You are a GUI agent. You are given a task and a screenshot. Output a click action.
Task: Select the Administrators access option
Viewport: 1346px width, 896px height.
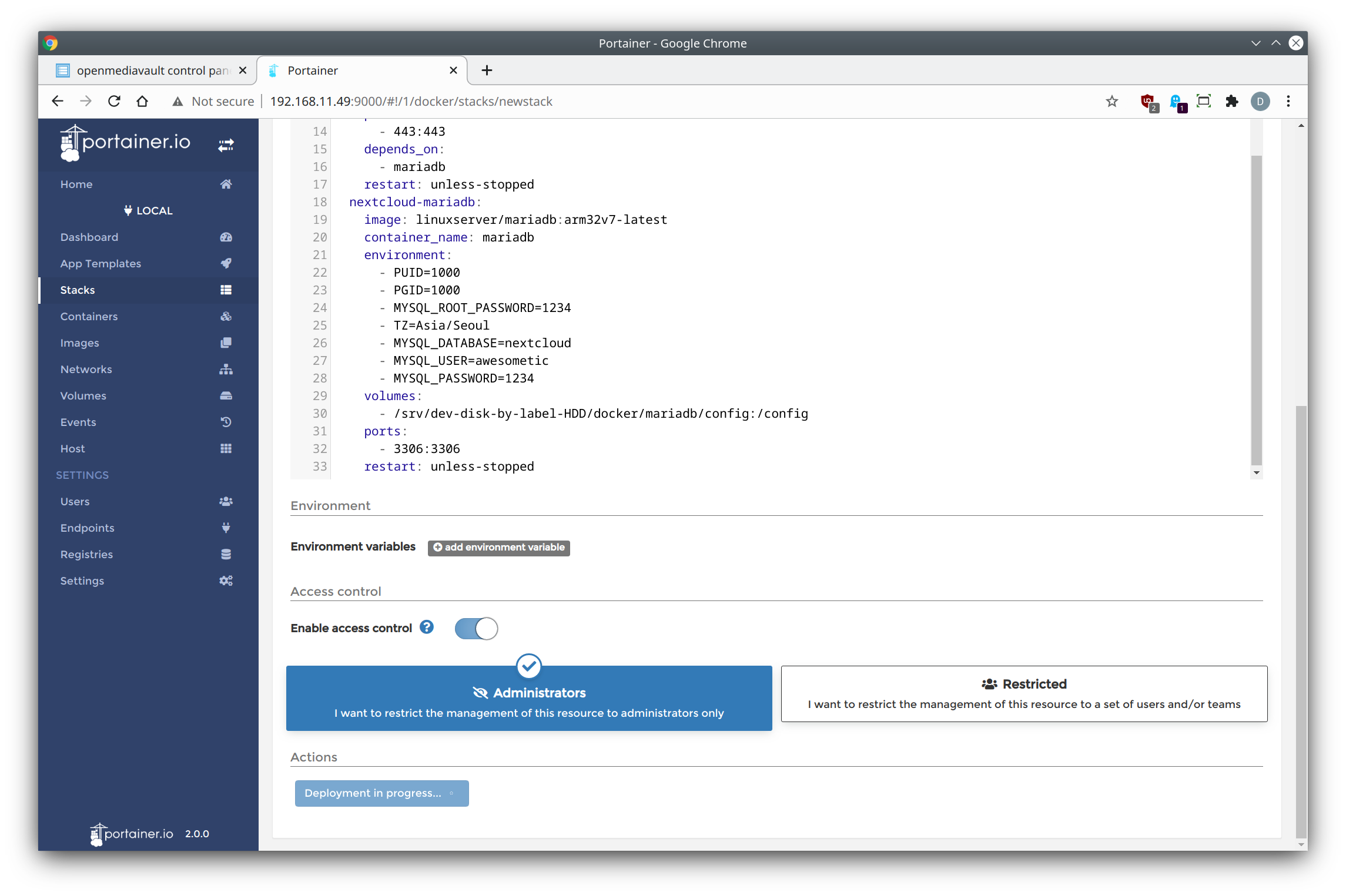(x=529, y=698)
